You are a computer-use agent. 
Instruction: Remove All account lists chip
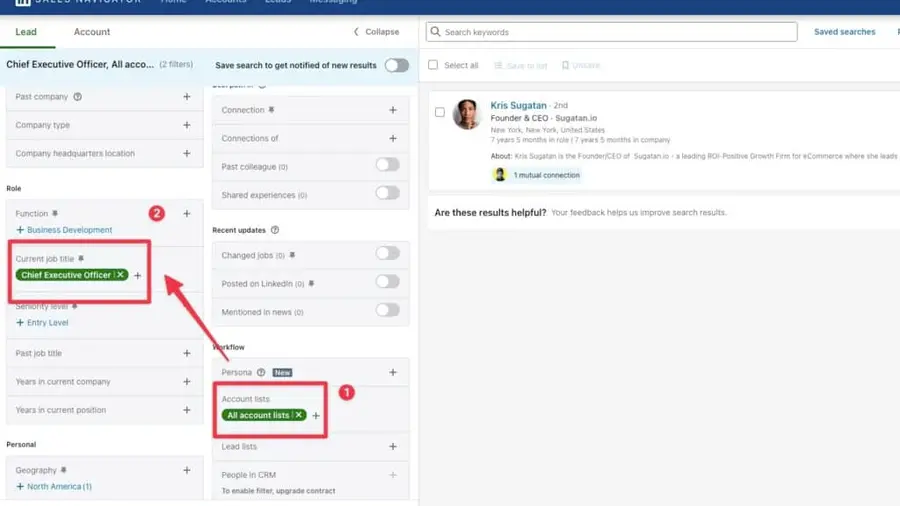pos(298,415)
